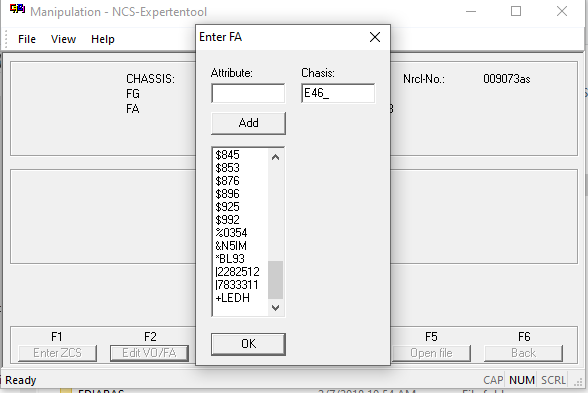Viewport: 588px width, 393px height.
Task: Open the Help menu
Action: coord(103,39)
